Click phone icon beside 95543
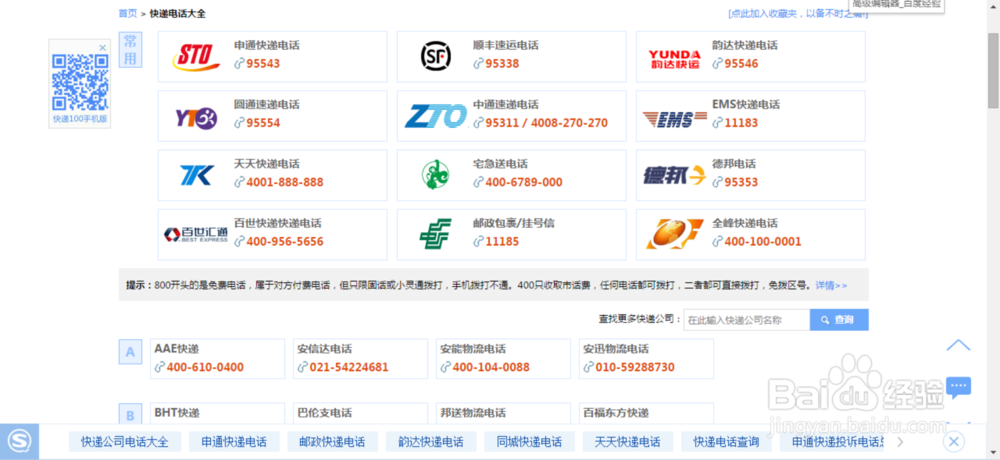The height and width of the screenshot is (460, 1000). (x=239, y=64)
